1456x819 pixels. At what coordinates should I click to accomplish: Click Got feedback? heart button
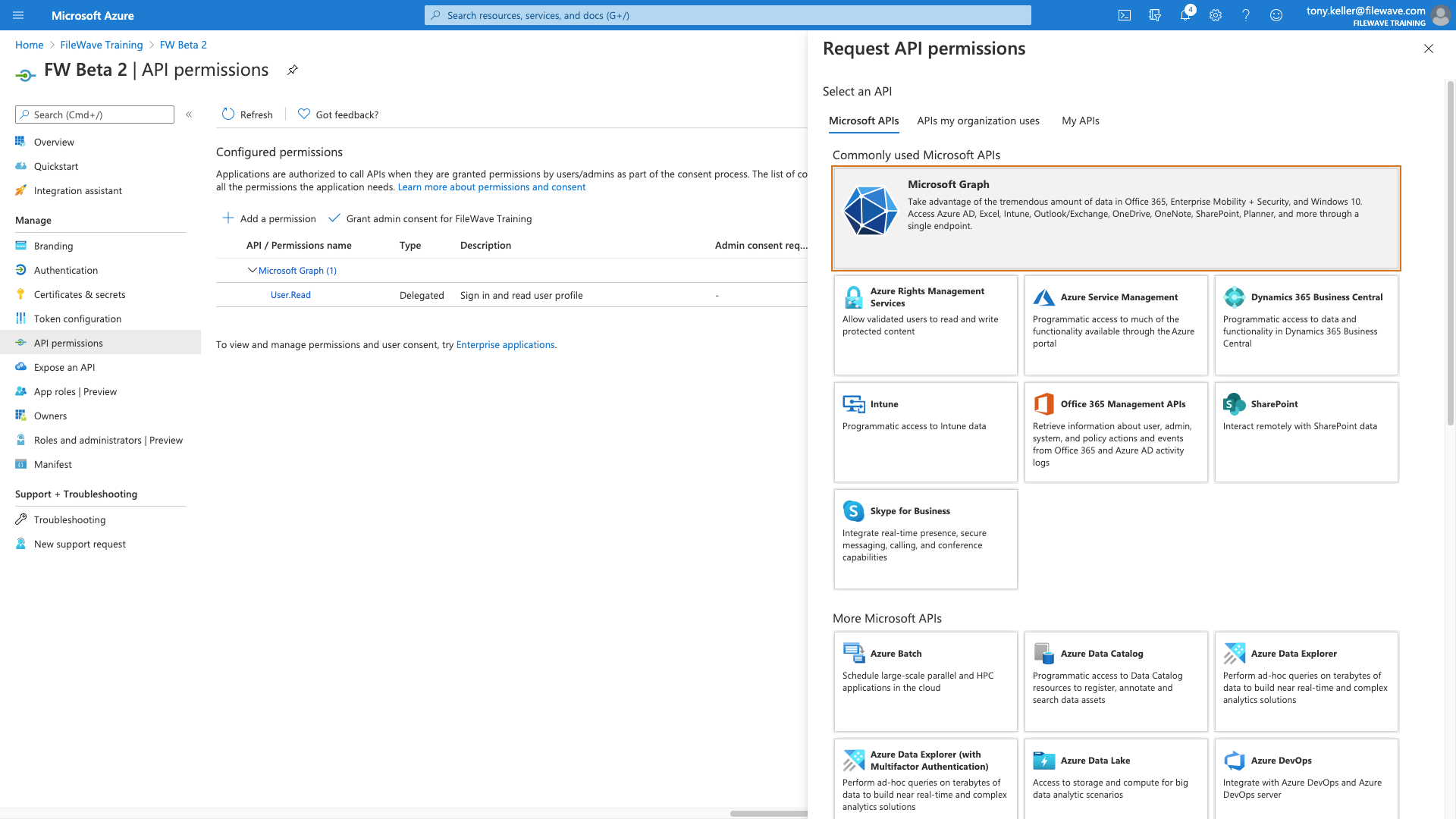[x=338, y=115]
